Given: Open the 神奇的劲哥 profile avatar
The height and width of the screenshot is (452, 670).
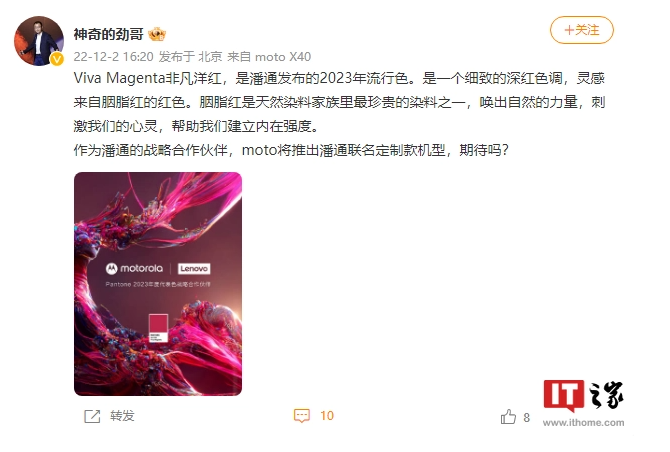Looking at the screenshot, I should tap(39, 41).
